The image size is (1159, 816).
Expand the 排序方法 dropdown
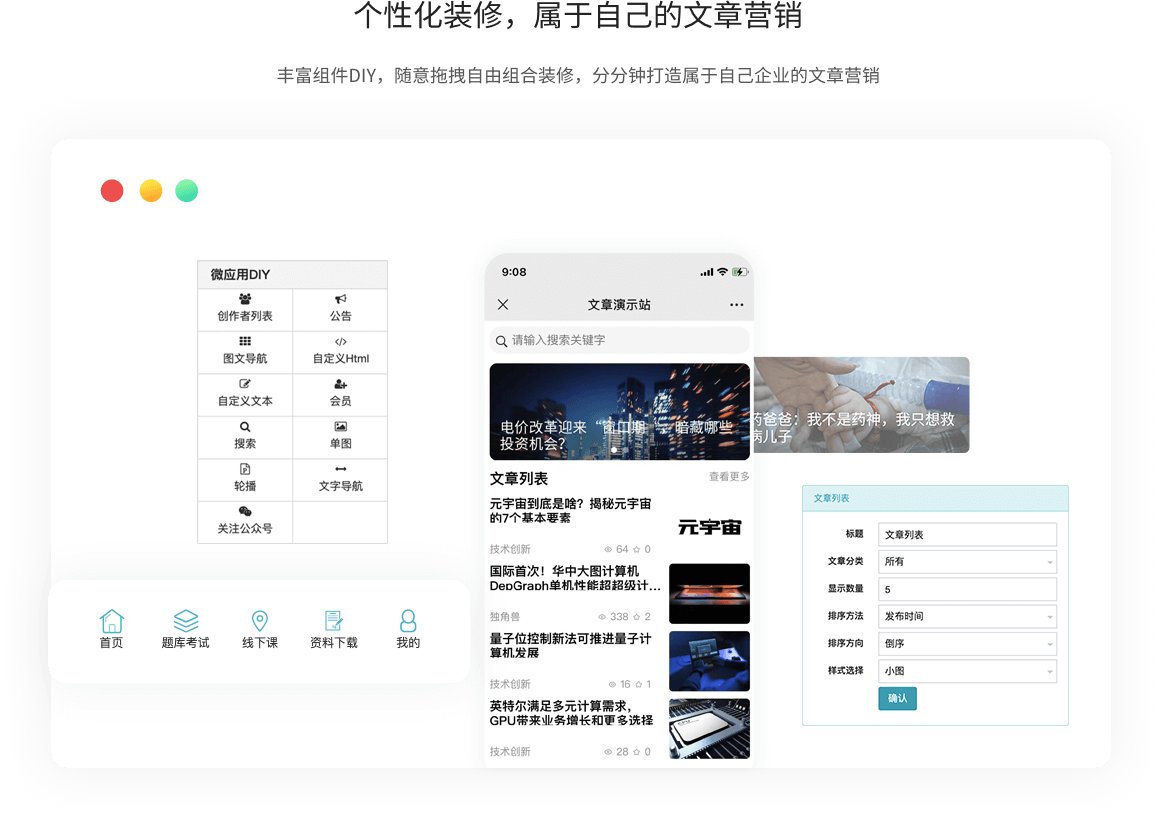click(966, 616)
